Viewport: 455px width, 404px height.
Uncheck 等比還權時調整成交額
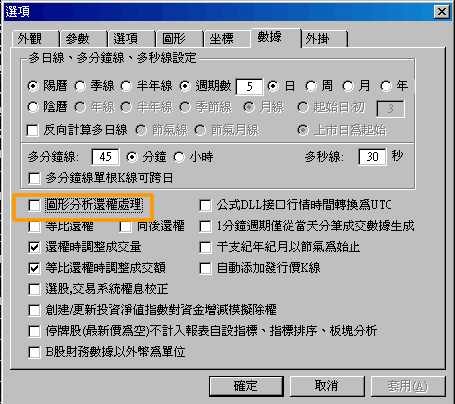coord(34,268)
